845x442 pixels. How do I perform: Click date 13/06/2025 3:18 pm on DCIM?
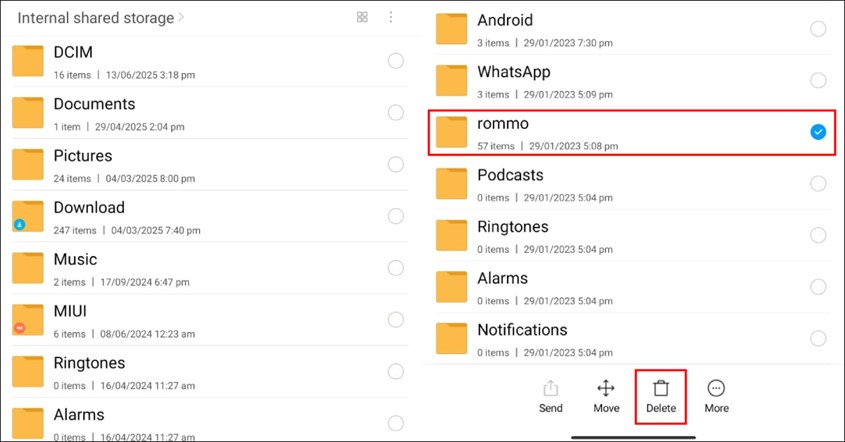click(150, 75)
